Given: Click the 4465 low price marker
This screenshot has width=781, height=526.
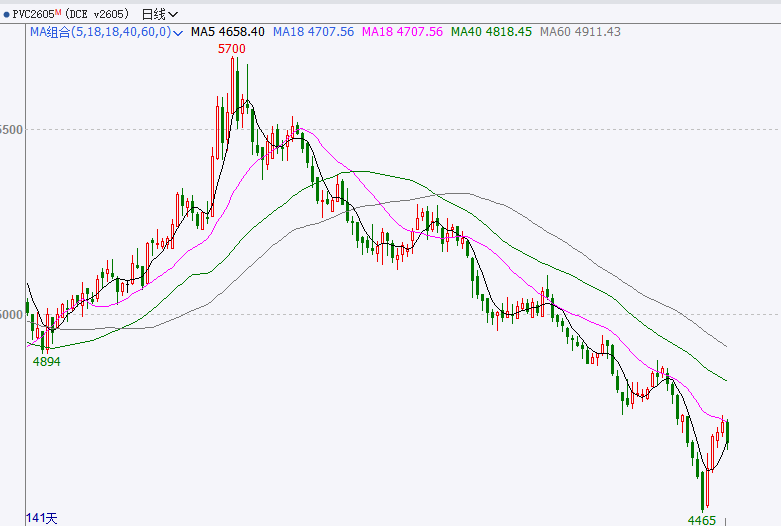Looking at the screenshot, I should 702,520.
